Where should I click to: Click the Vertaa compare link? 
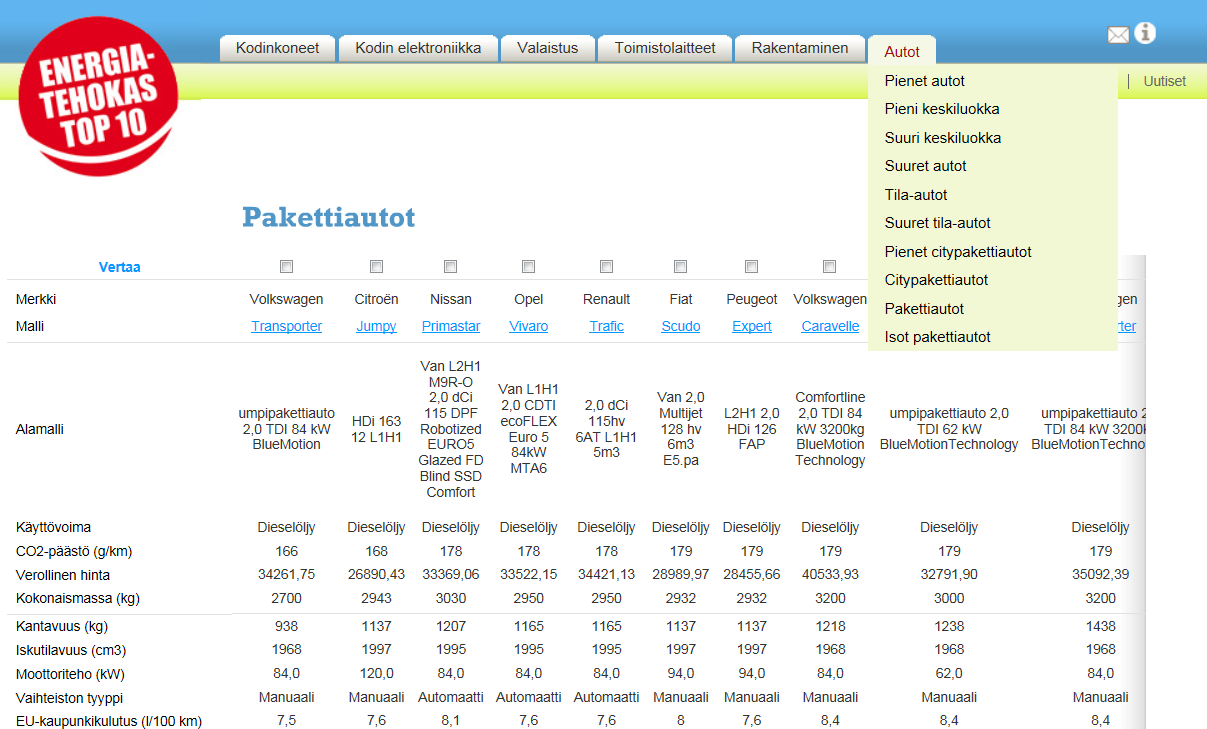[120, 267]
